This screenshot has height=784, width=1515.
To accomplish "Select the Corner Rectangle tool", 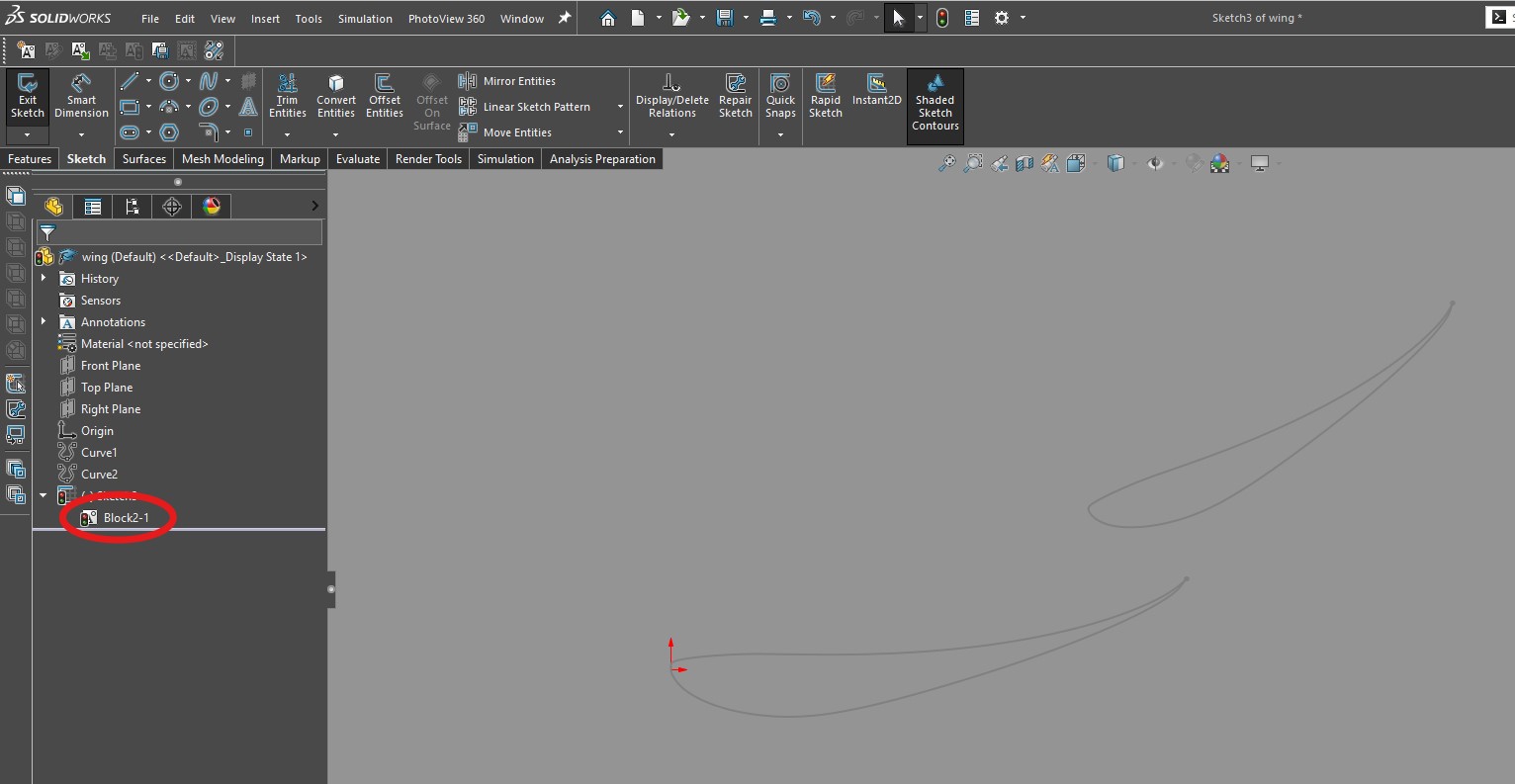I will pyautogui.click(x=129, y=107).
